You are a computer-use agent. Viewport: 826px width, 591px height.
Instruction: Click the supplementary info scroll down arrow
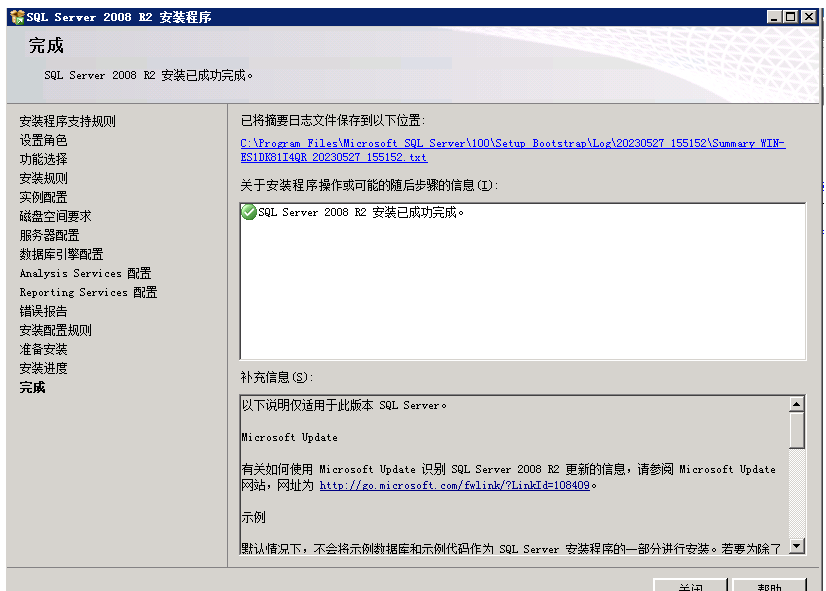point(796,546)
